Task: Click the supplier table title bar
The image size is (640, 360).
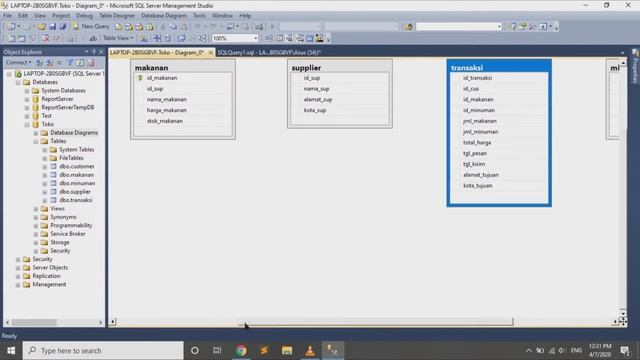Action: pyautogui.click(x=340, y=67)
